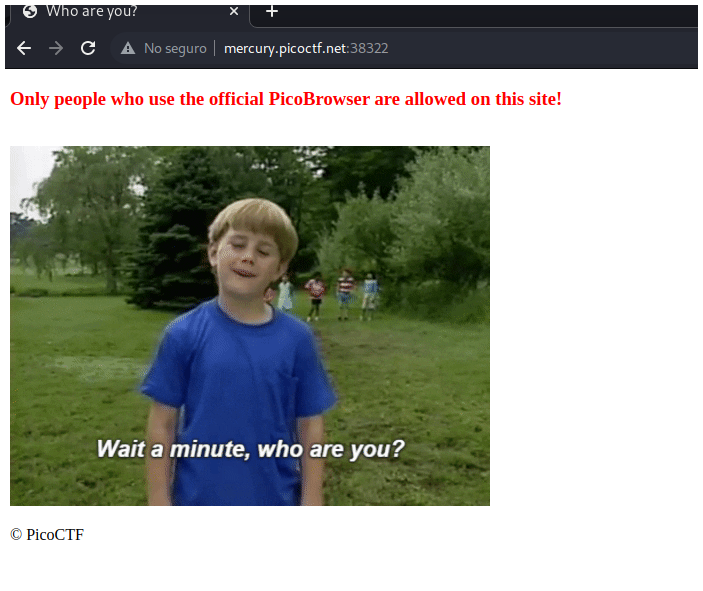Click the back navigation arrow
Viewport: 703px width, 591px height.
coord(24,48)
